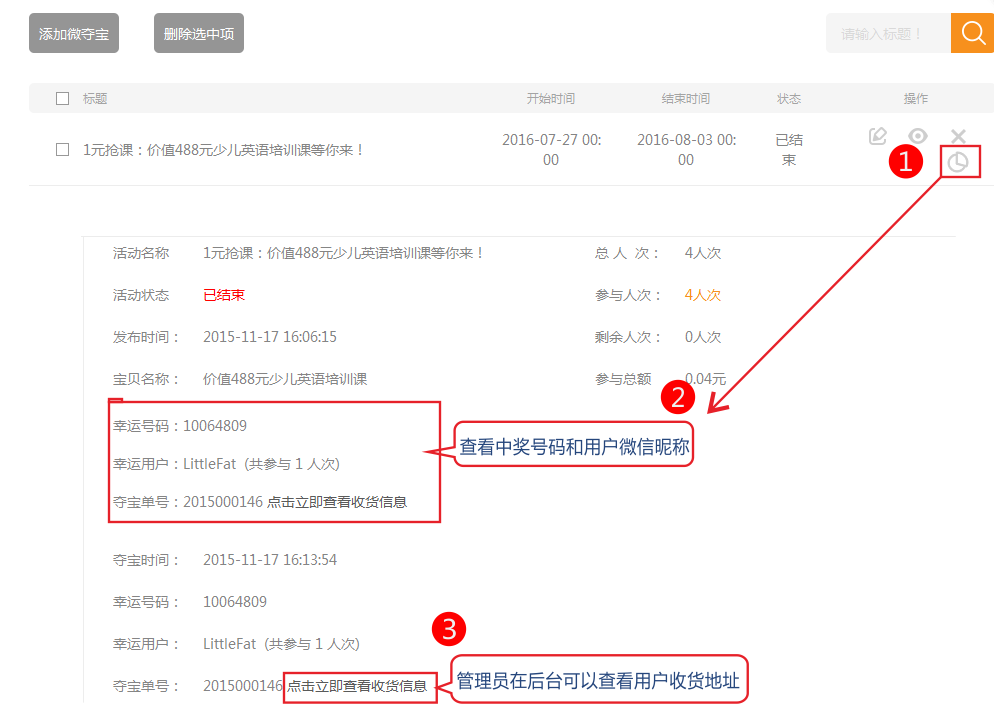Select the 结束时间 column header
This screenshot has width=994, height=704.
686,98
